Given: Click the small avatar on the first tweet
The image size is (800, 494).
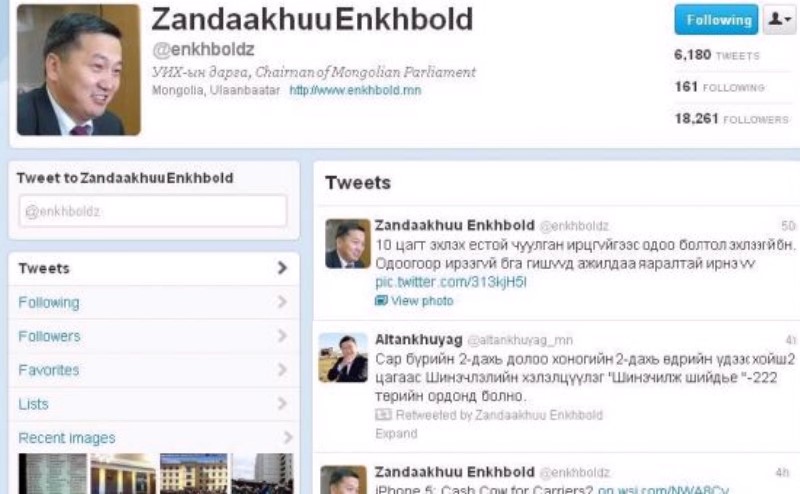Looking at the screenshot, I should [348, 243].
